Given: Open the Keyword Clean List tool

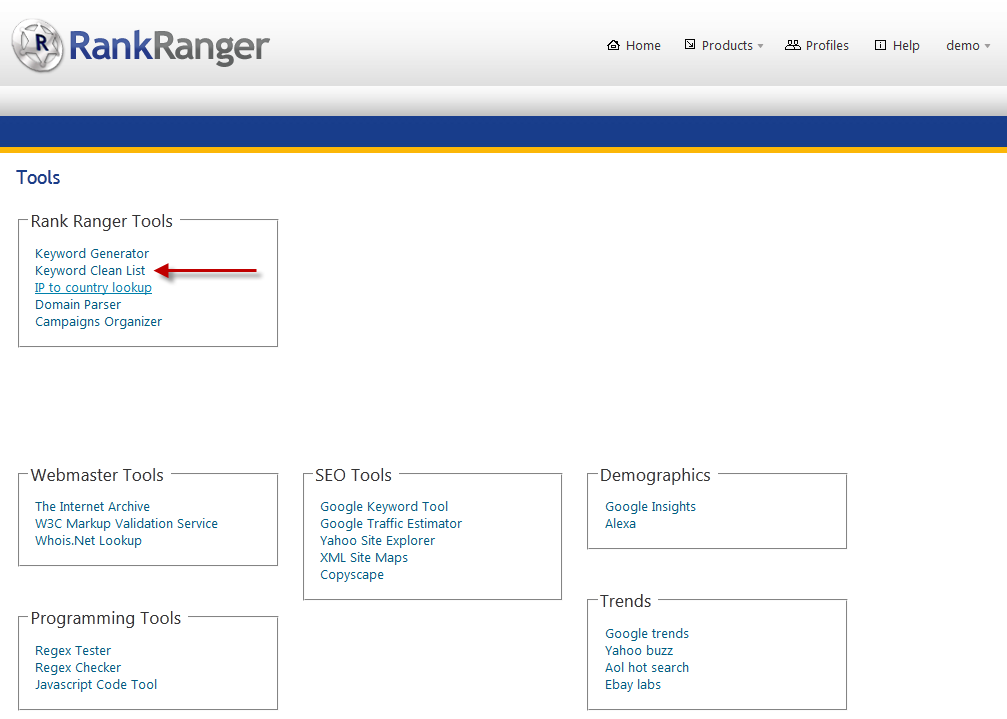Looking at the screenshot, I should [90, 271].
